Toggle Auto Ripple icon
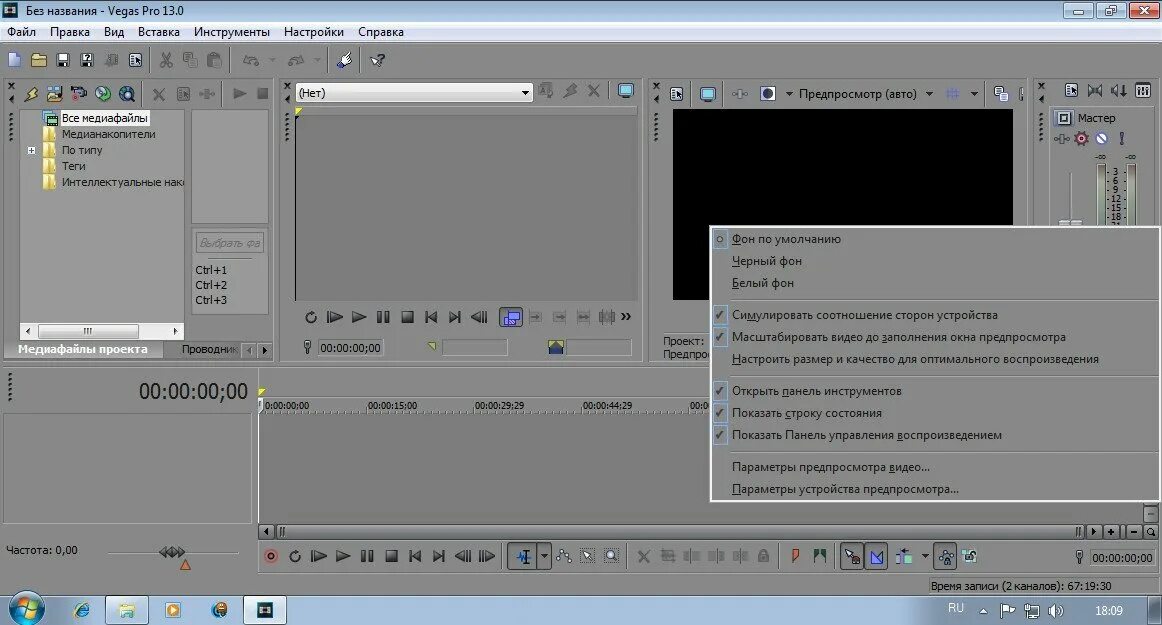Viewport: 1162px width, 625px height. tap(903, 556)
